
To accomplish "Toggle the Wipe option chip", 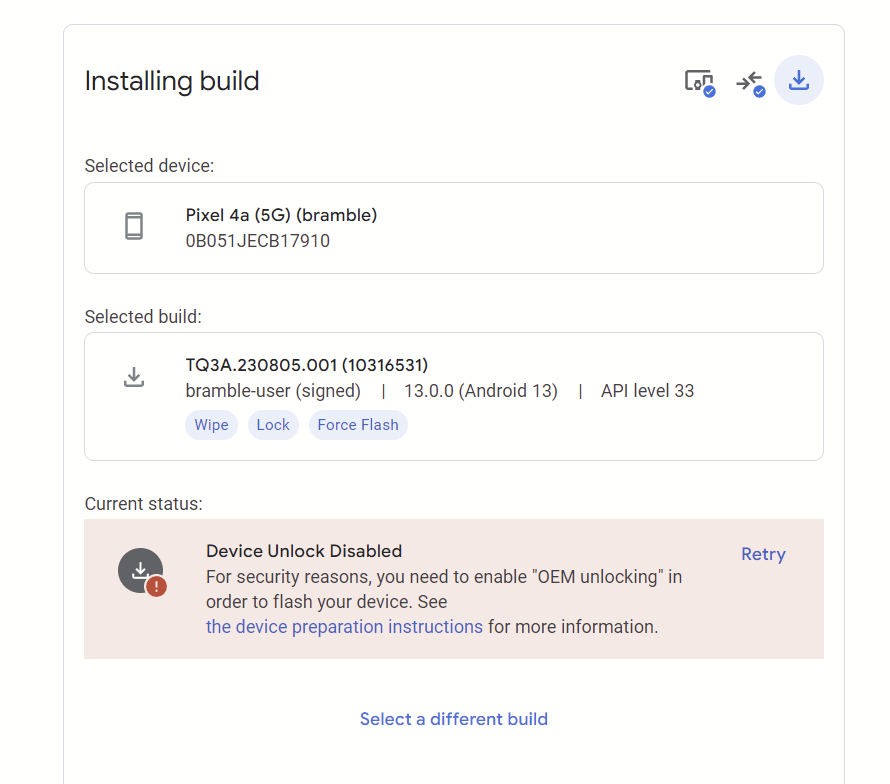I will pos(211,425).
